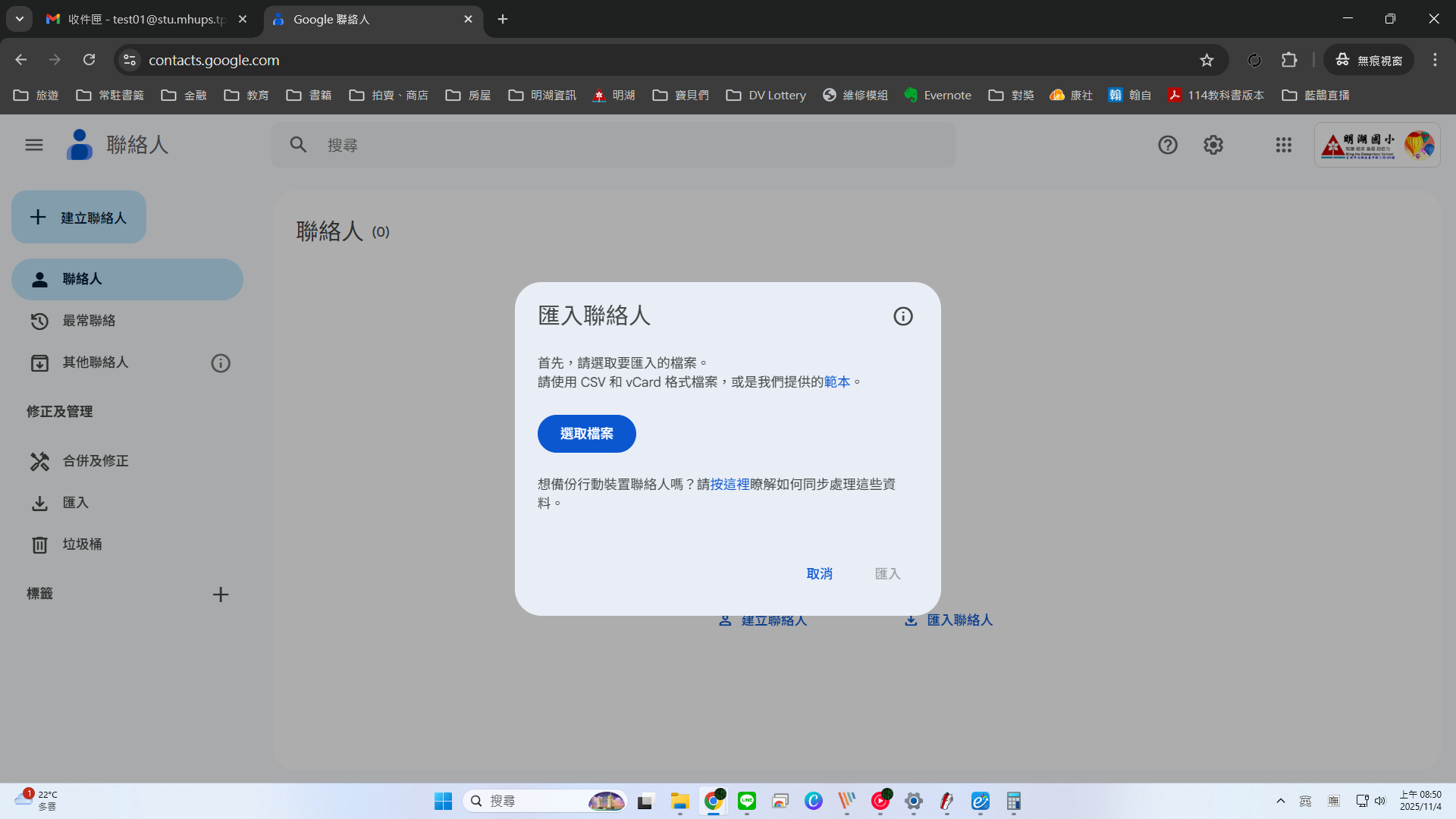Screen dimensions: 1456x819
Task: Switch to the Gmail 收件匣 tab
Action: click(144, 19)
